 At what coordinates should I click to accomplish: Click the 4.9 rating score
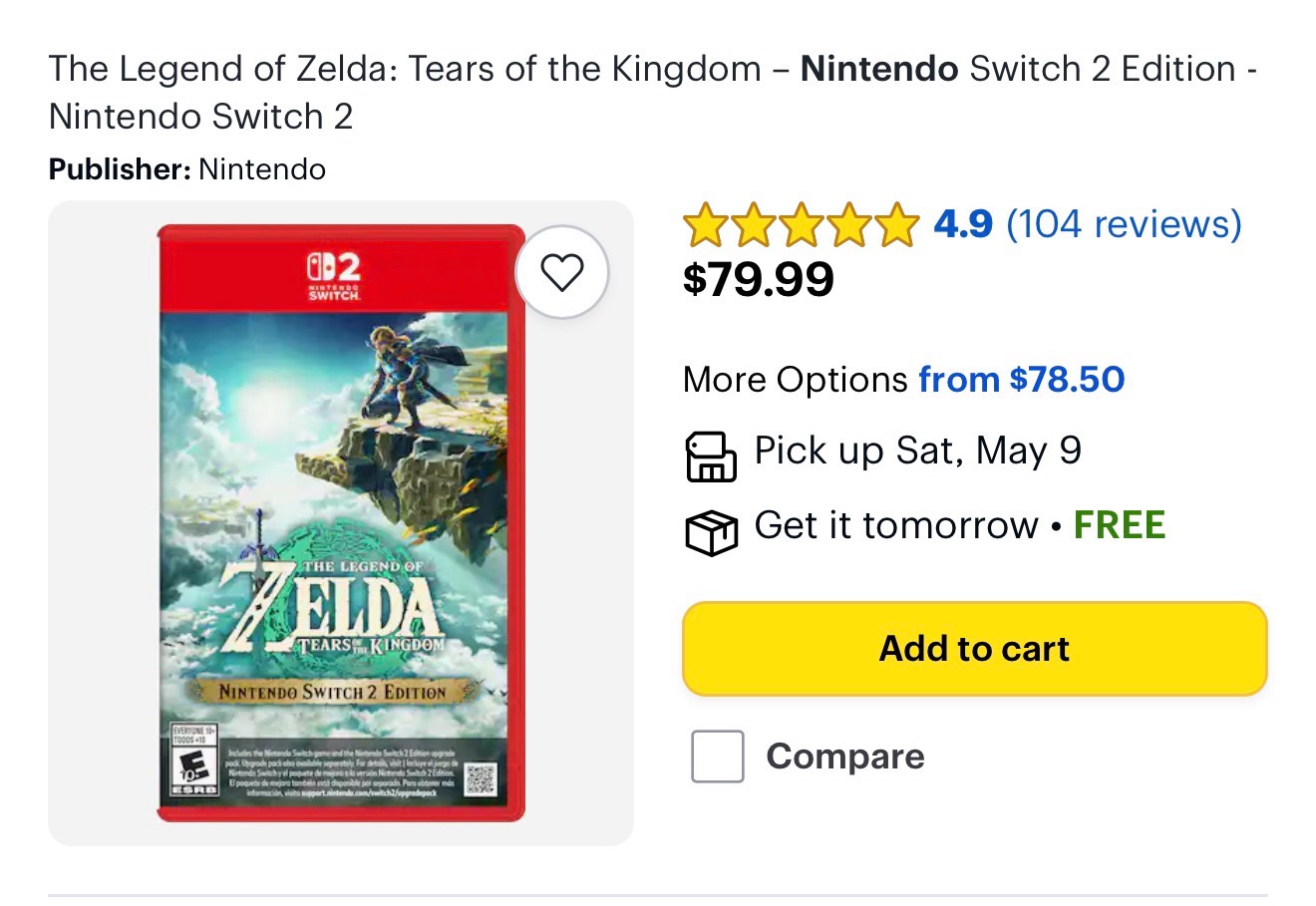point(962,224)
